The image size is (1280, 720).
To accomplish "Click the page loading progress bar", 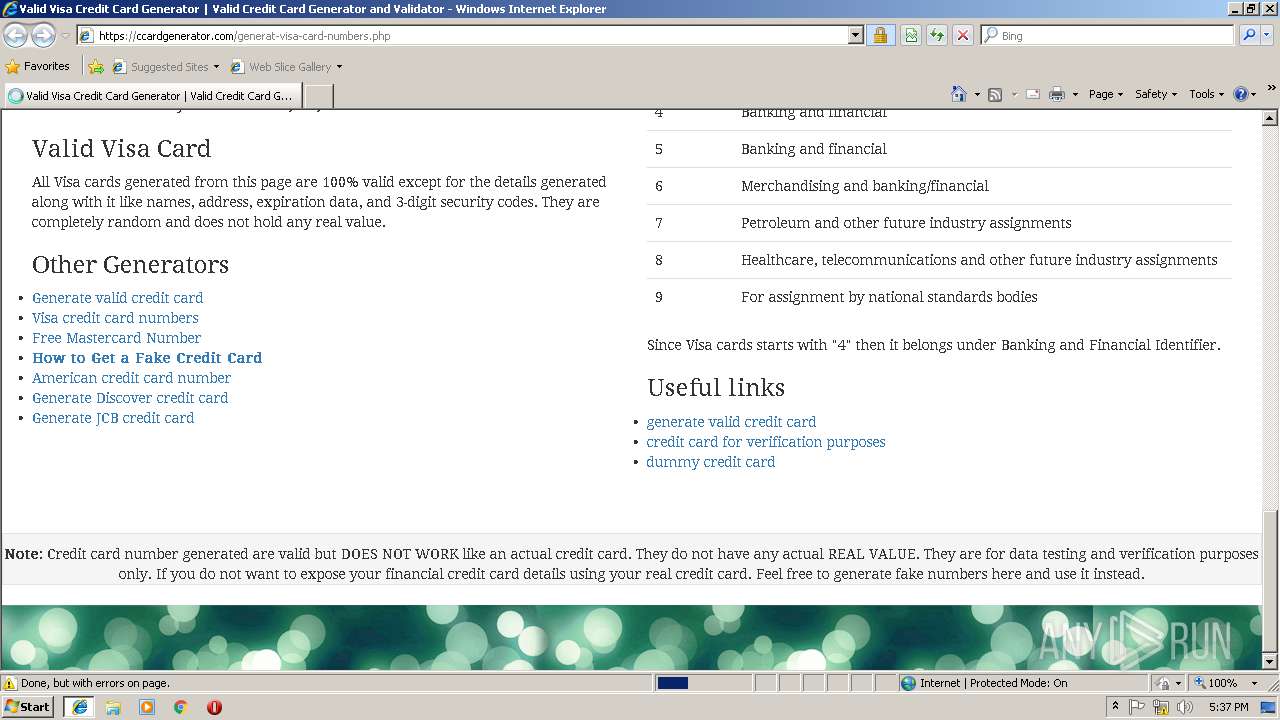I will [703, 683].
